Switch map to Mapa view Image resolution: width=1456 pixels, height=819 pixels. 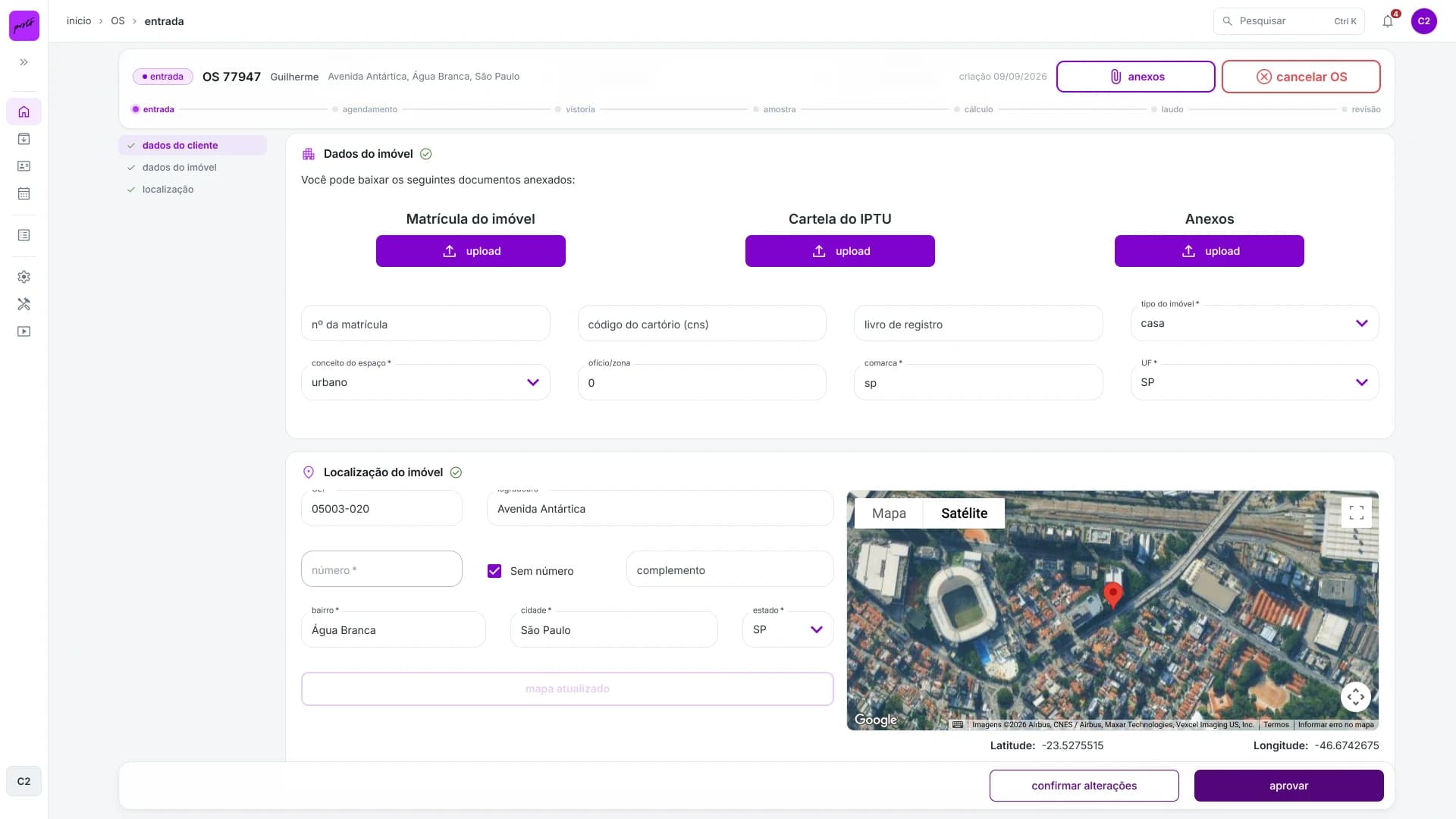(x=889, y=513)
